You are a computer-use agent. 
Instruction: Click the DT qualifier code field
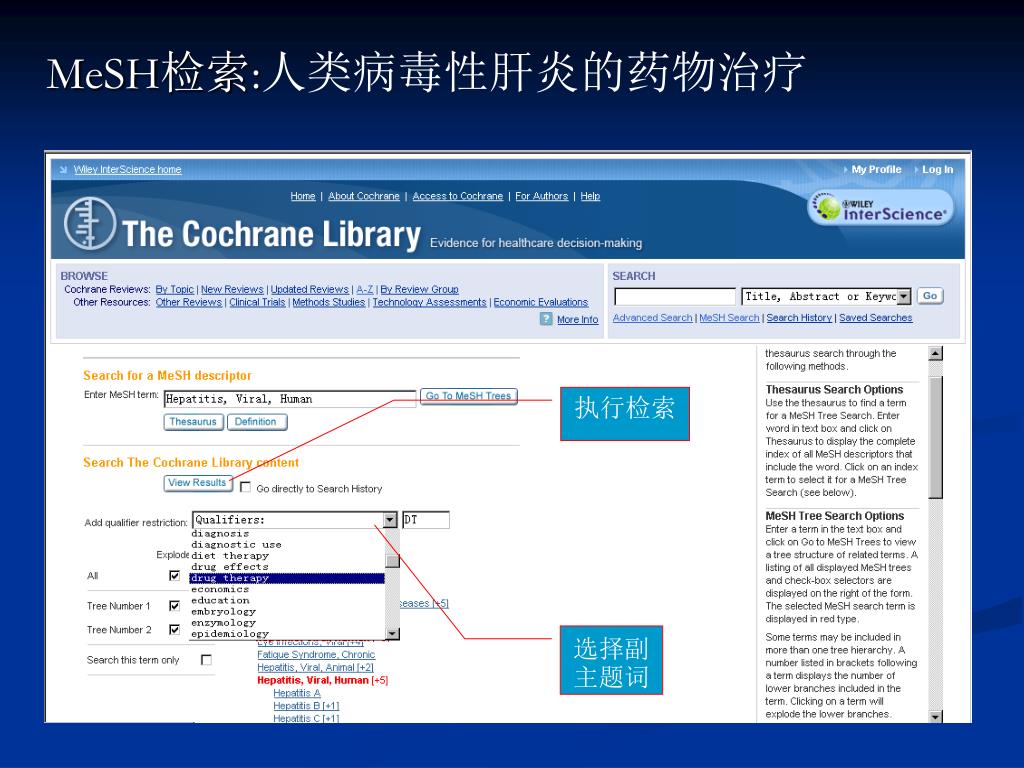(426, 520)
